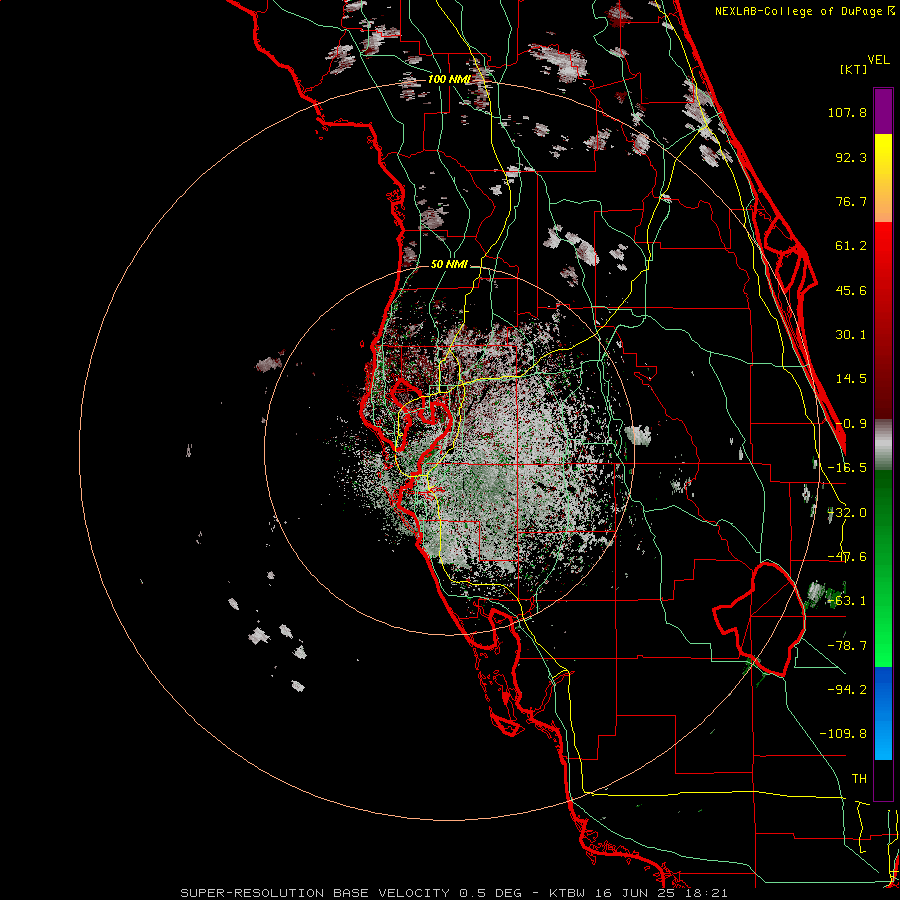Click the [KT] units label

(x=853, y=69)
